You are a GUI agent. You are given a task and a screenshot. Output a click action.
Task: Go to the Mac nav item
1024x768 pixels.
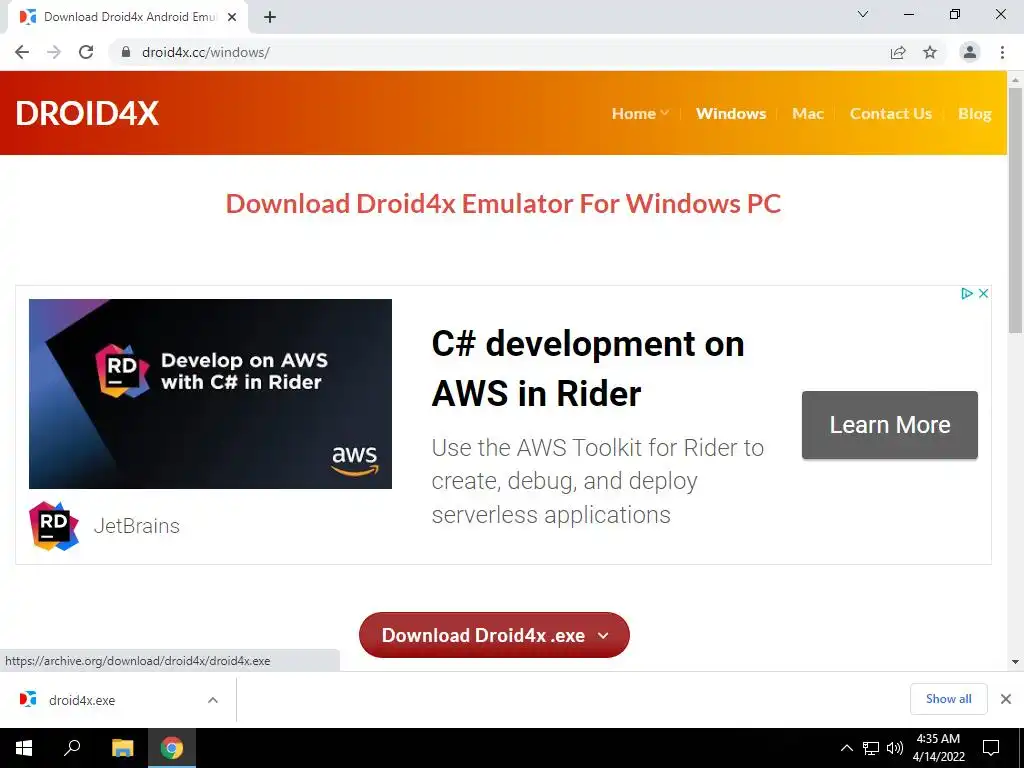808,114
